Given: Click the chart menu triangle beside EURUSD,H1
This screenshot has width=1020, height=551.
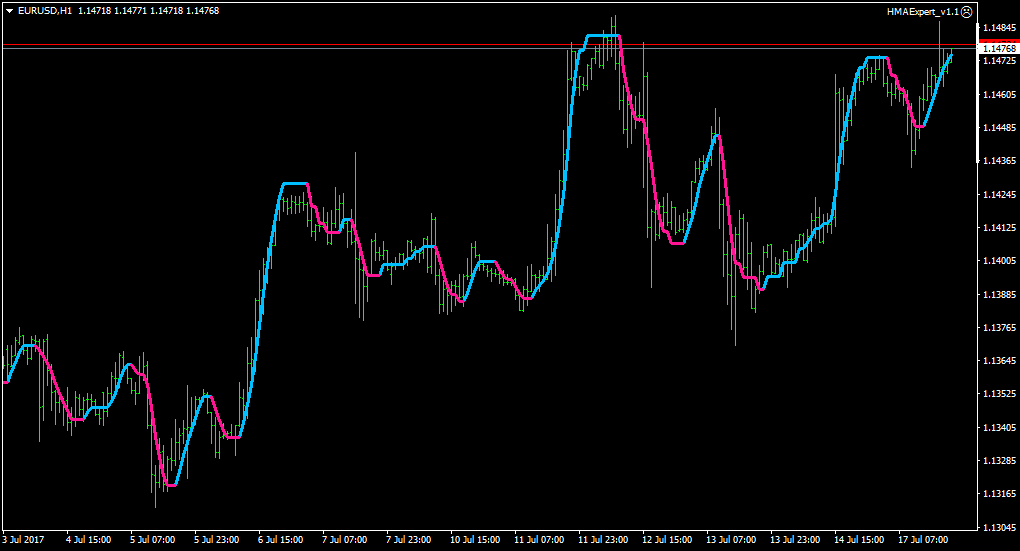Looking at the screenshot, I should [x=10, y=11].
